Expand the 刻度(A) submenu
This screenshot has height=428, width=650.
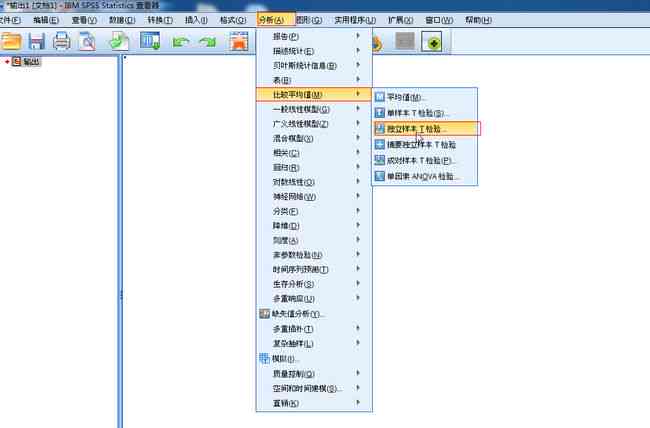(x=314, y=241)
